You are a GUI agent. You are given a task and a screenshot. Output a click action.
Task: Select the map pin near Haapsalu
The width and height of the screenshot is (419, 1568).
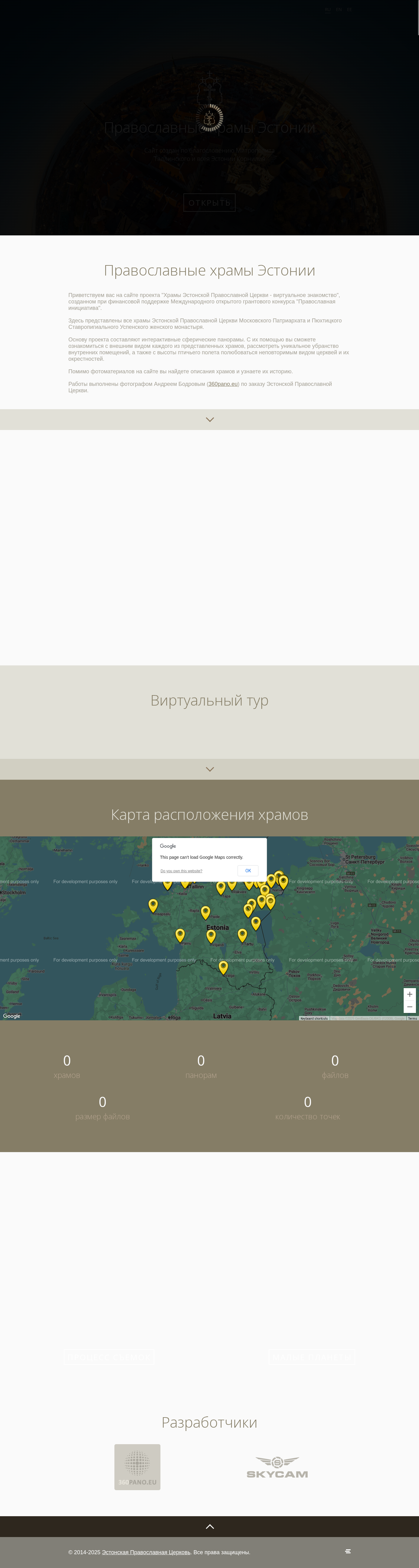click(x=153, y=906)
